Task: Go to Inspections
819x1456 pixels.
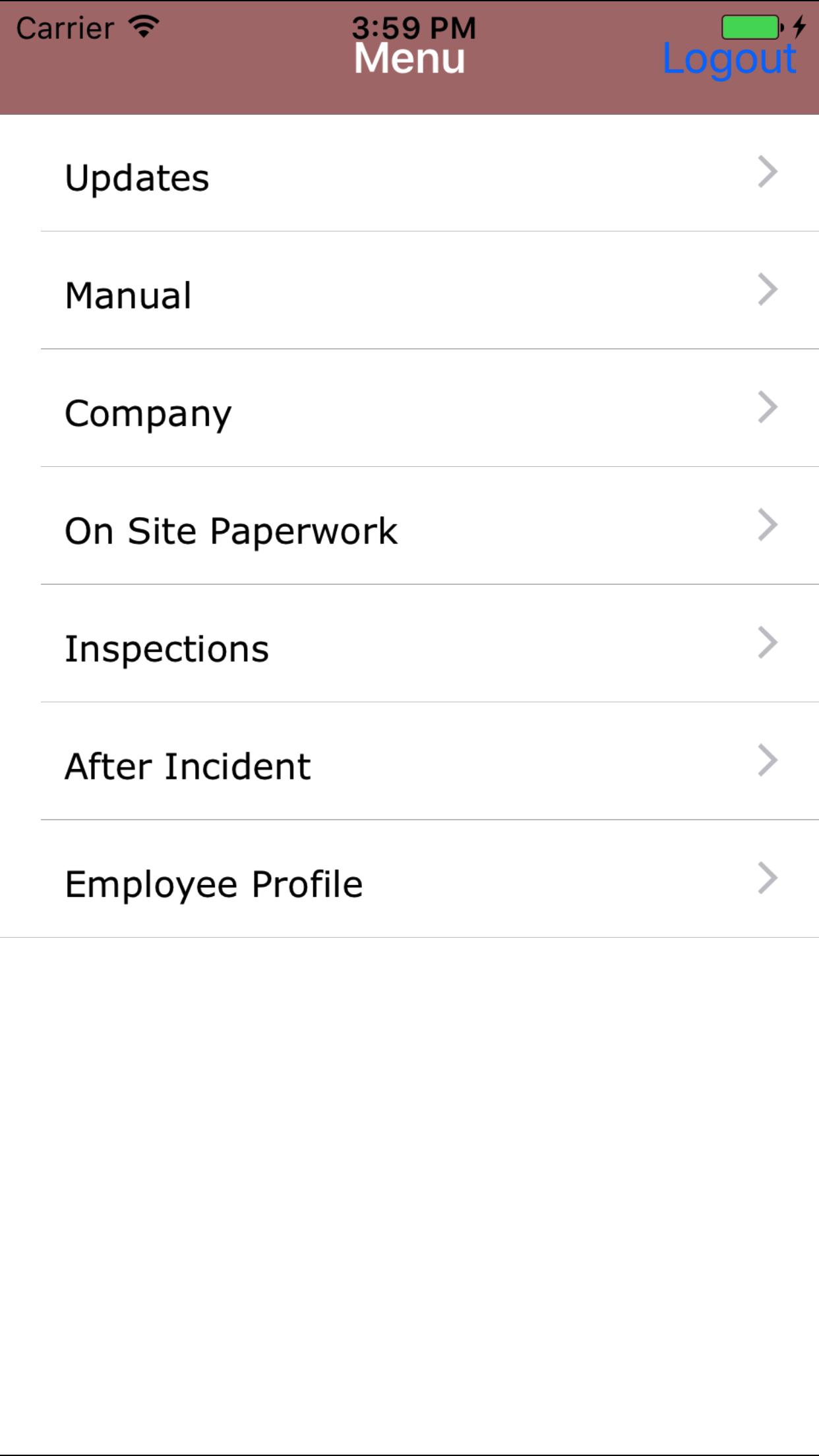Action: (x=167, y=649)
